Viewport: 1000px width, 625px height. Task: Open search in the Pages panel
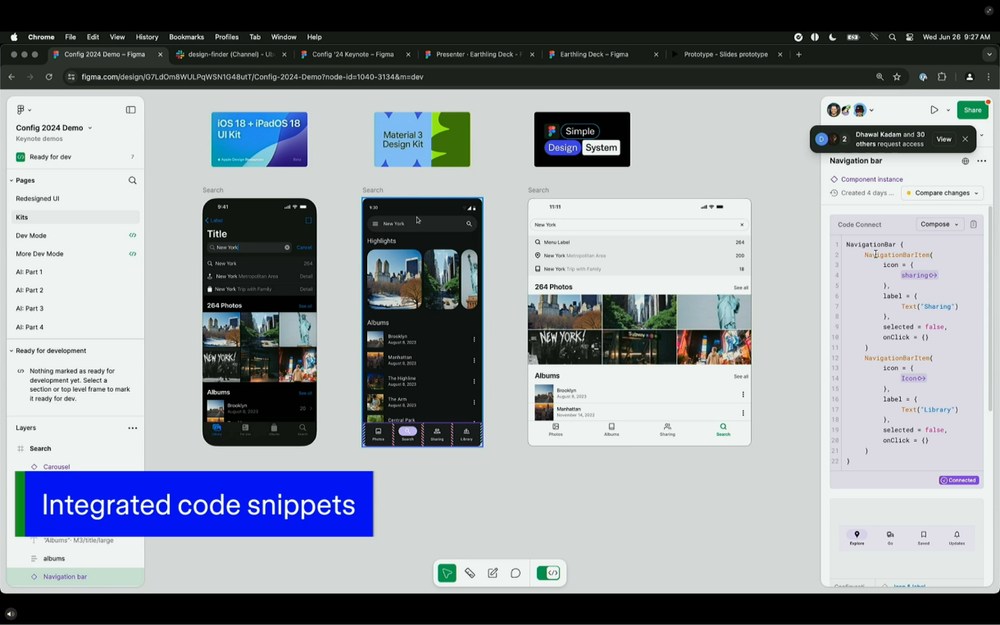click(133, 180)
